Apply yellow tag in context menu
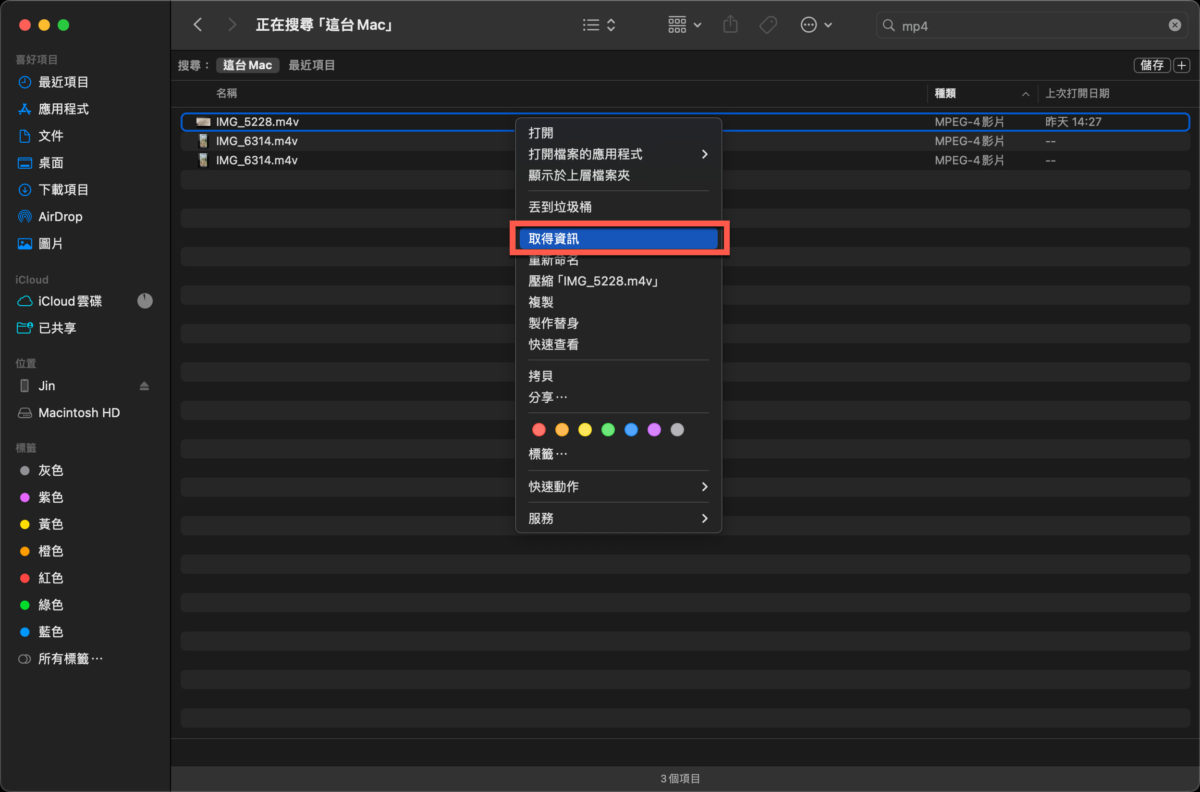This screenshot has height=792, width=1200. [585, 430]
